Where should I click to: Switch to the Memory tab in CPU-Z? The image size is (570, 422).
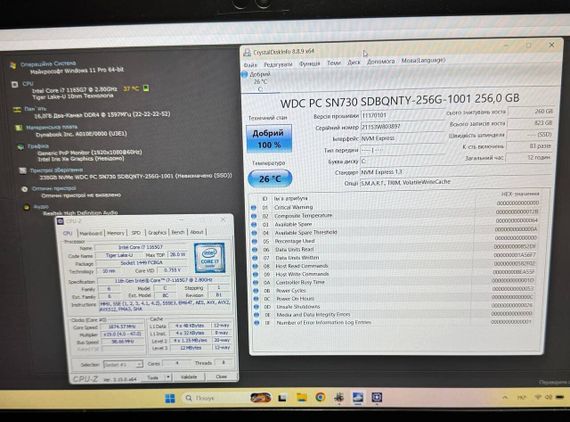pos(116,233)
